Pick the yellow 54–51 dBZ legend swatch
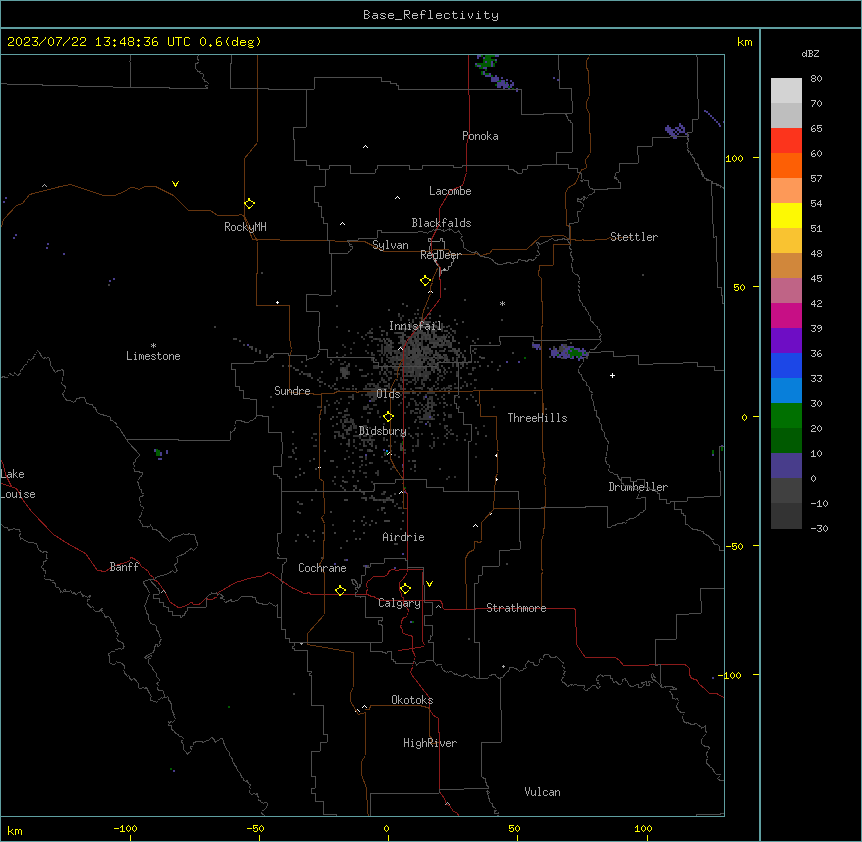Image resolution: width=862 pixels, height=842 pixels. click(786, 215)
